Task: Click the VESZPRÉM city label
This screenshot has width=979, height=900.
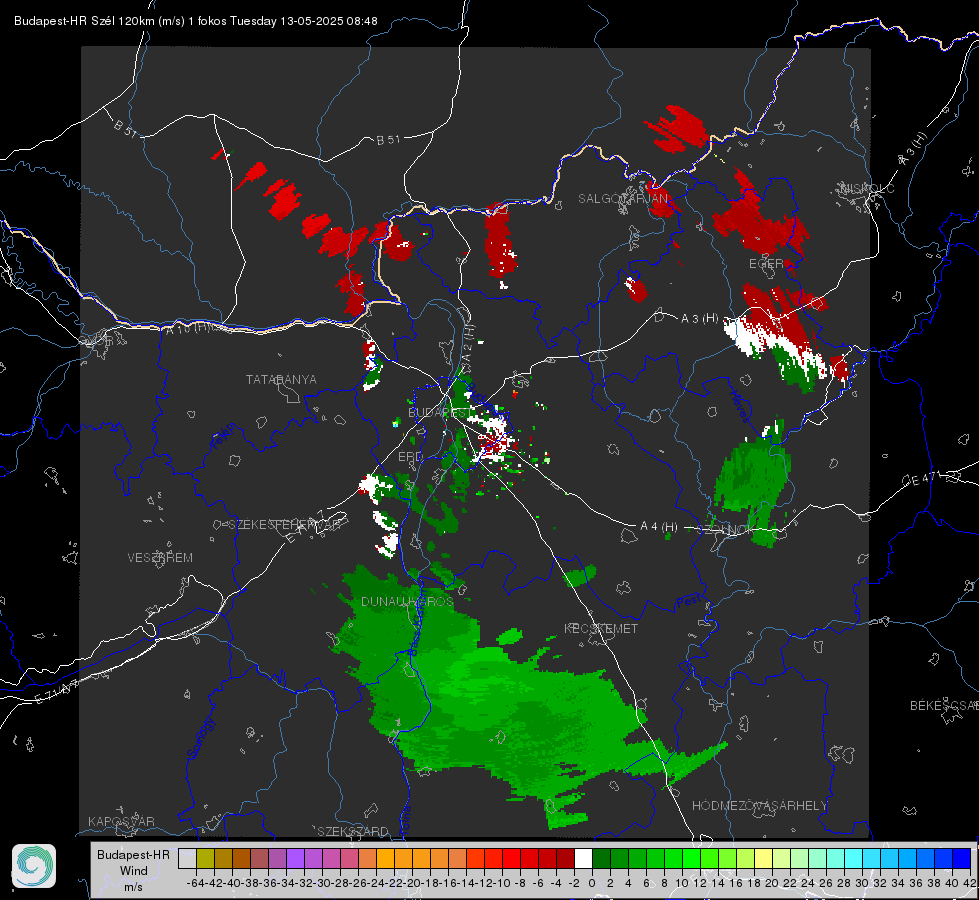Action: pyautogui.click(x=160, y=558)
